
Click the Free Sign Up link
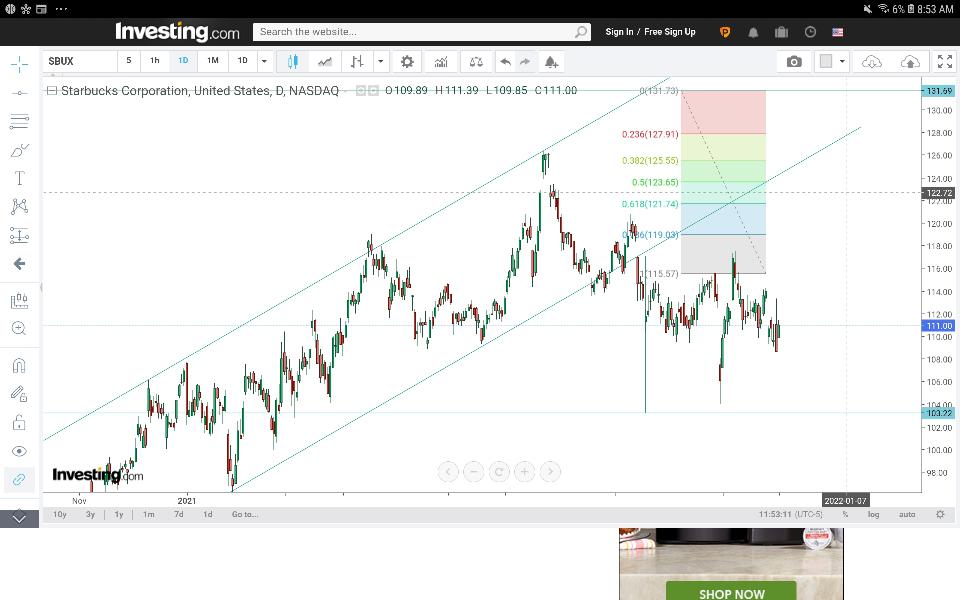pos(670,32)
